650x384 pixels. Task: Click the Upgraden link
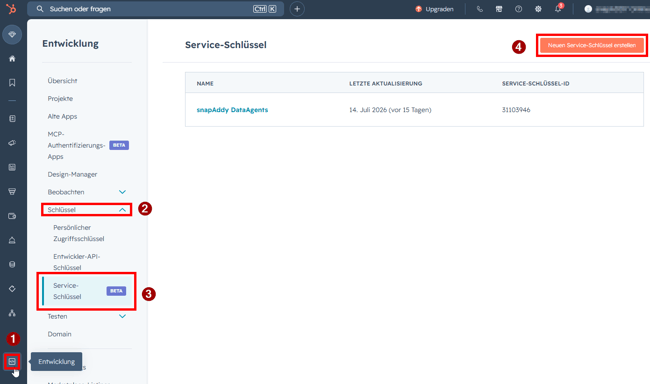[x=439, y=9]
